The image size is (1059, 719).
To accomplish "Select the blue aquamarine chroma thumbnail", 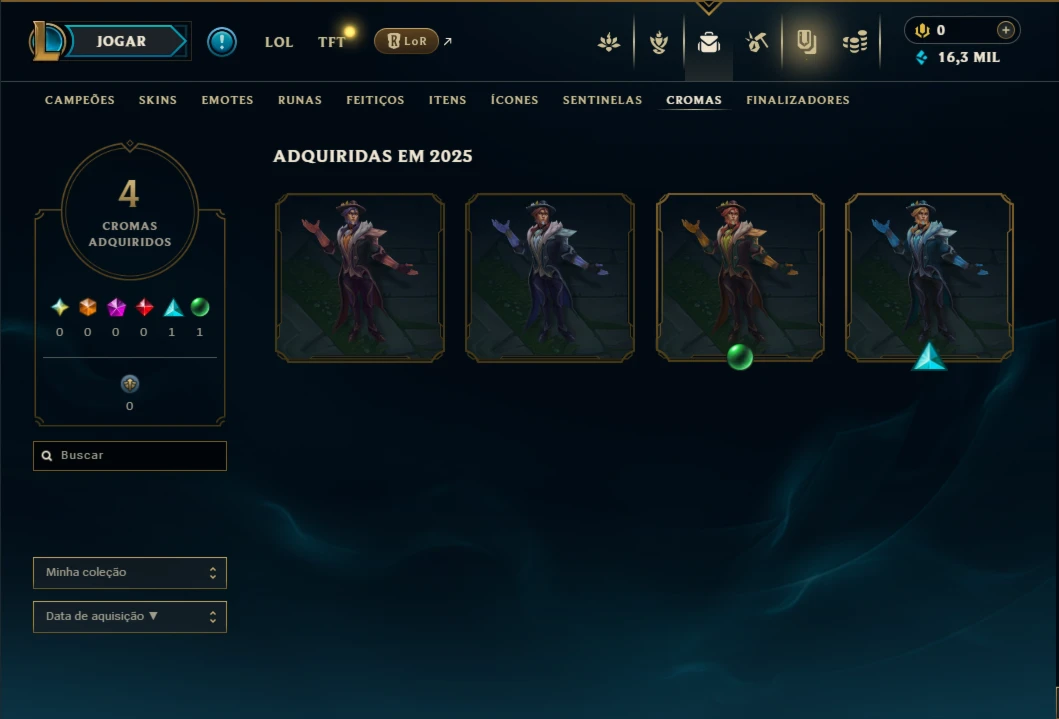I will click(x=929, y=277).
